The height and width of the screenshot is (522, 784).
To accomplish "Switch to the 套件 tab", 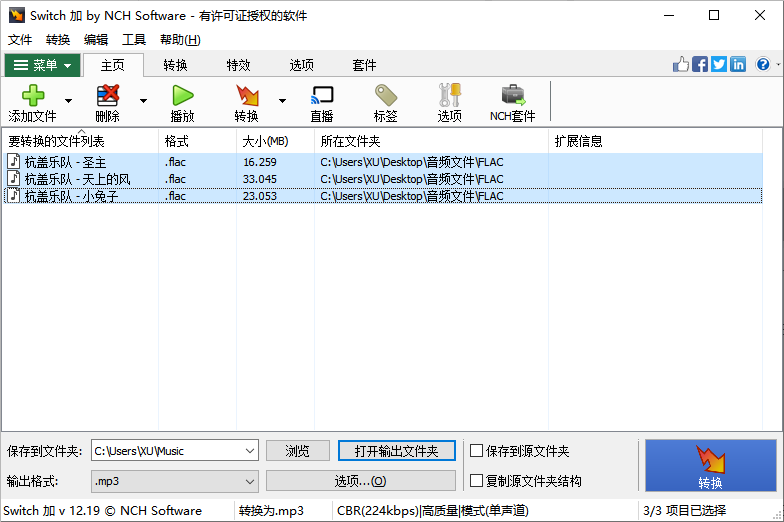I will (x=364, y=65).
